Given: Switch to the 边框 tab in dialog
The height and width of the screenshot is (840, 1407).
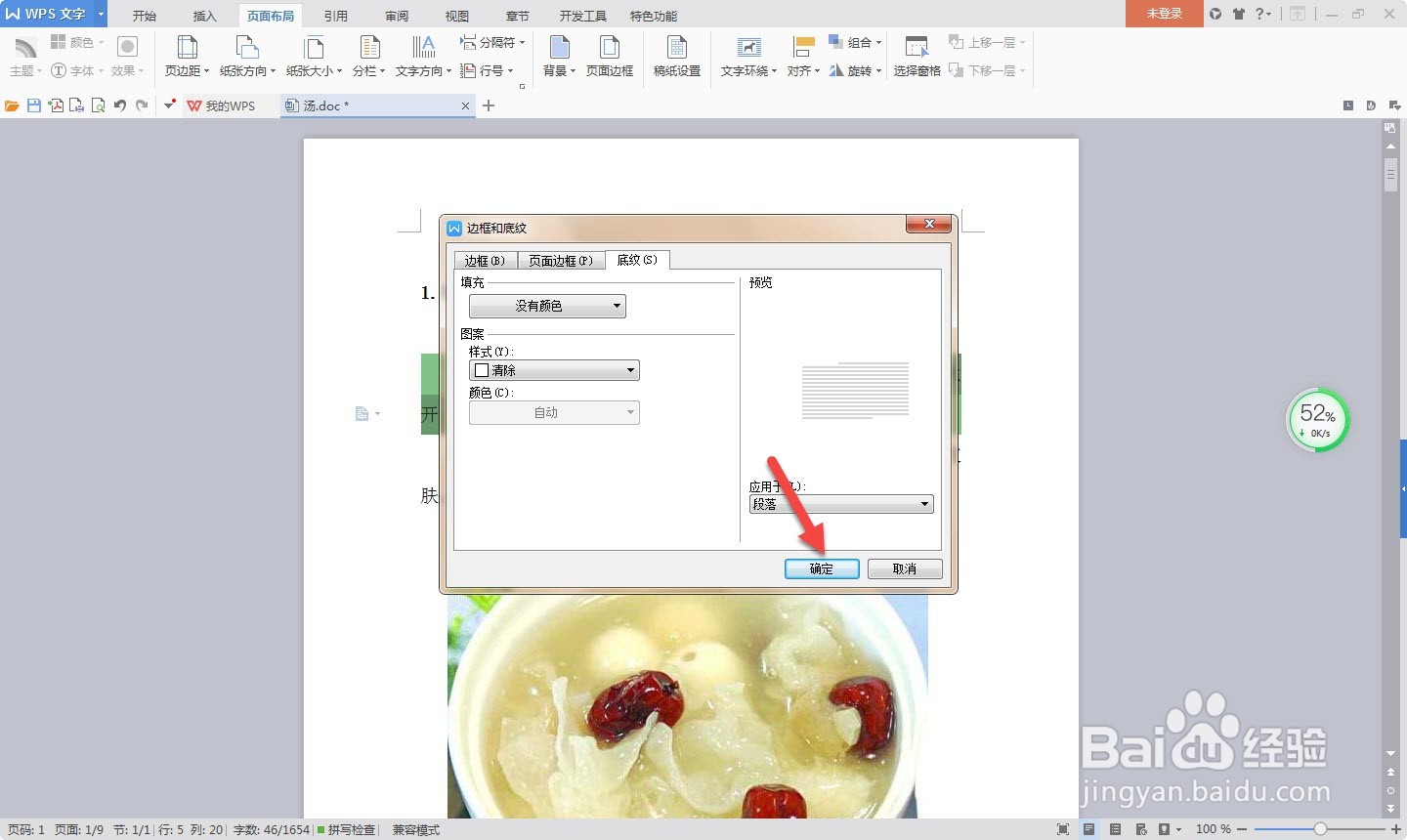Looking at the screenshot, I should 485,261.
